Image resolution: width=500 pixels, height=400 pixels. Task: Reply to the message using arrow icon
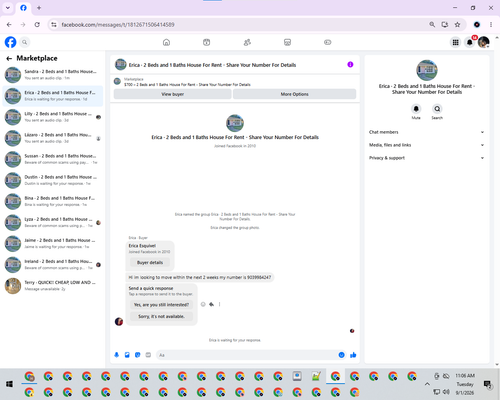pos(211,304)
